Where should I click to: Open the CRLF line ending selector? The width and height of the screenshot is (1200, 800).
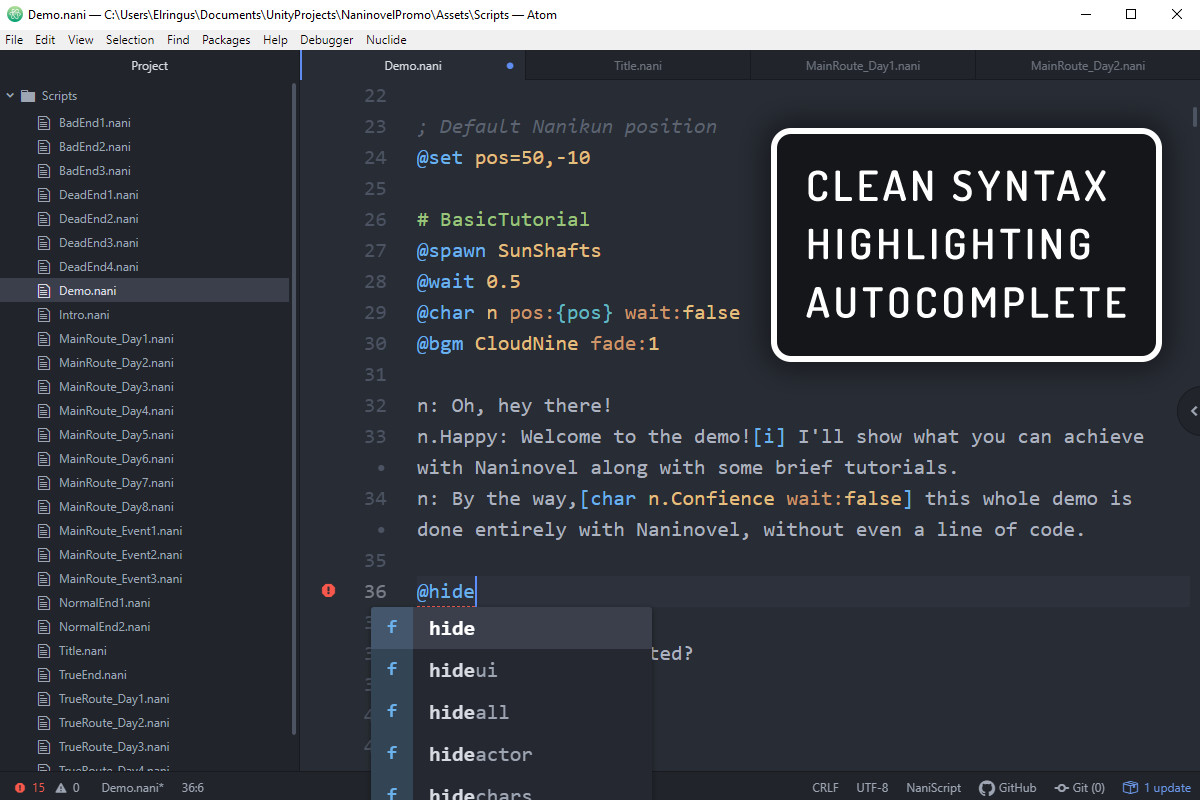click(825, 788)
